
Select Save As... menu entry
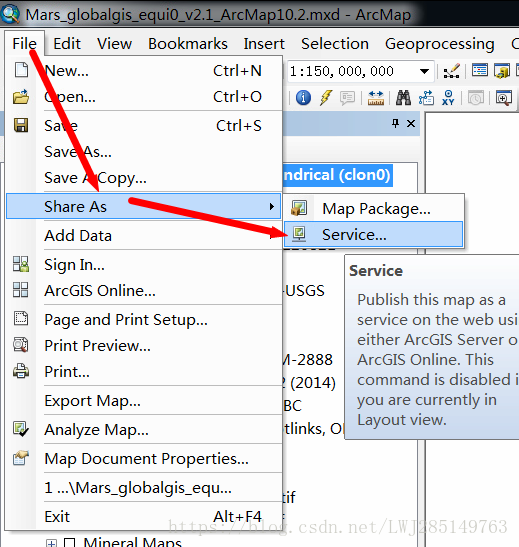tap(144, 151)
